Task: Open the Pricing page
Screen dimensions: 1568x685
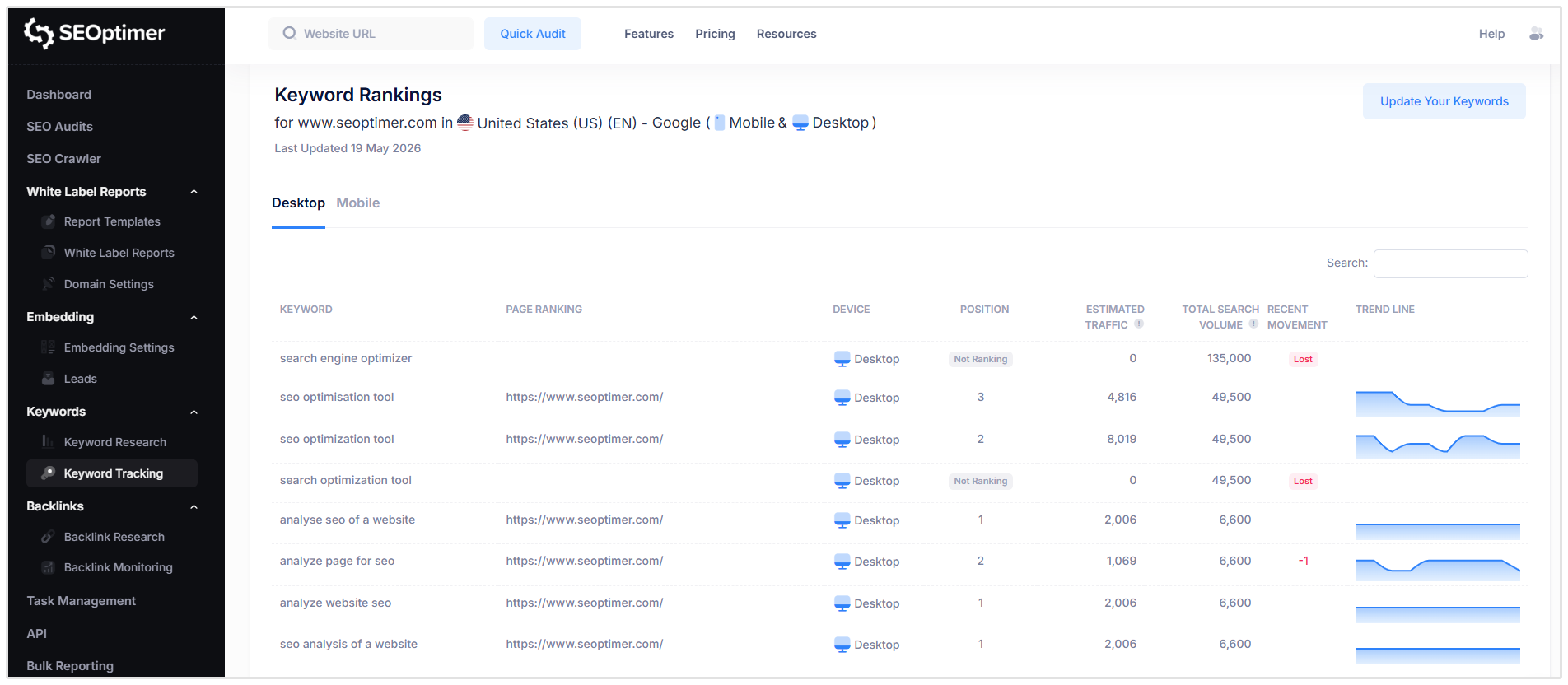Action: coord(715,34)
